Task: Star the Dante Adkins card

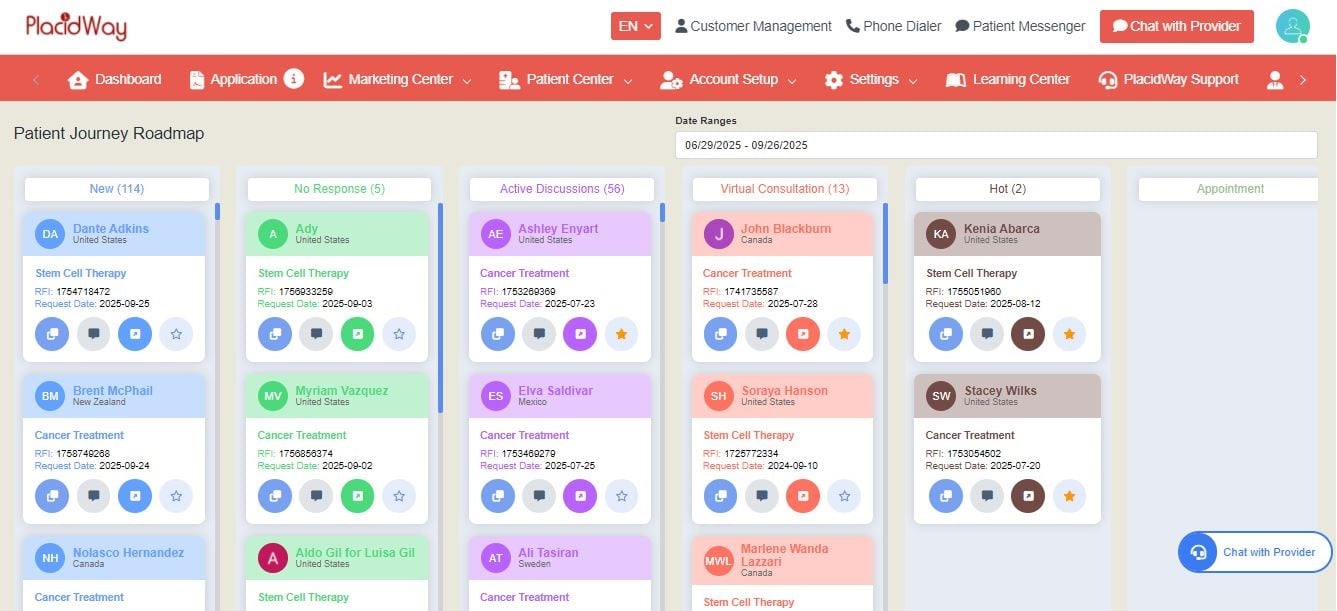Action: (176, 334)
